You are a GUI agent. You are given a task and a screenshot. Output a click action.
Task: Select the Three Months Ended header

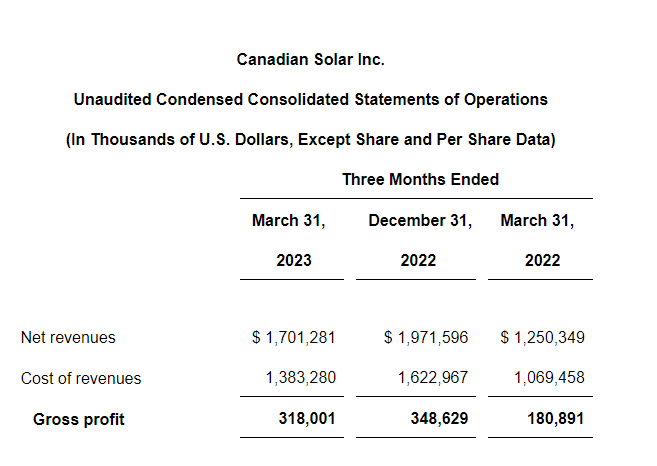tap(420, 180)
